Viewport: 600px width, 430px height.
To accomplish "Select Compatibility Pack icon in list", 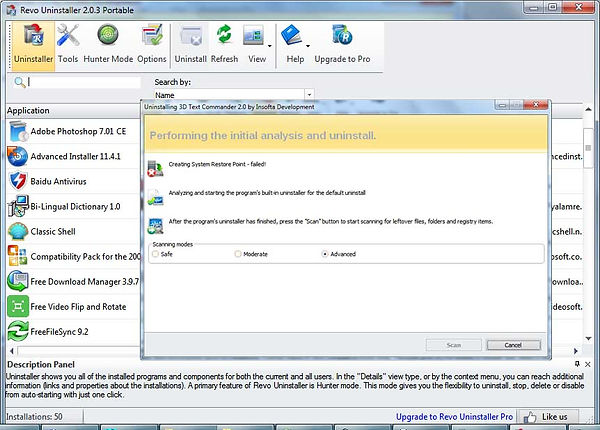I will point(18,256).
